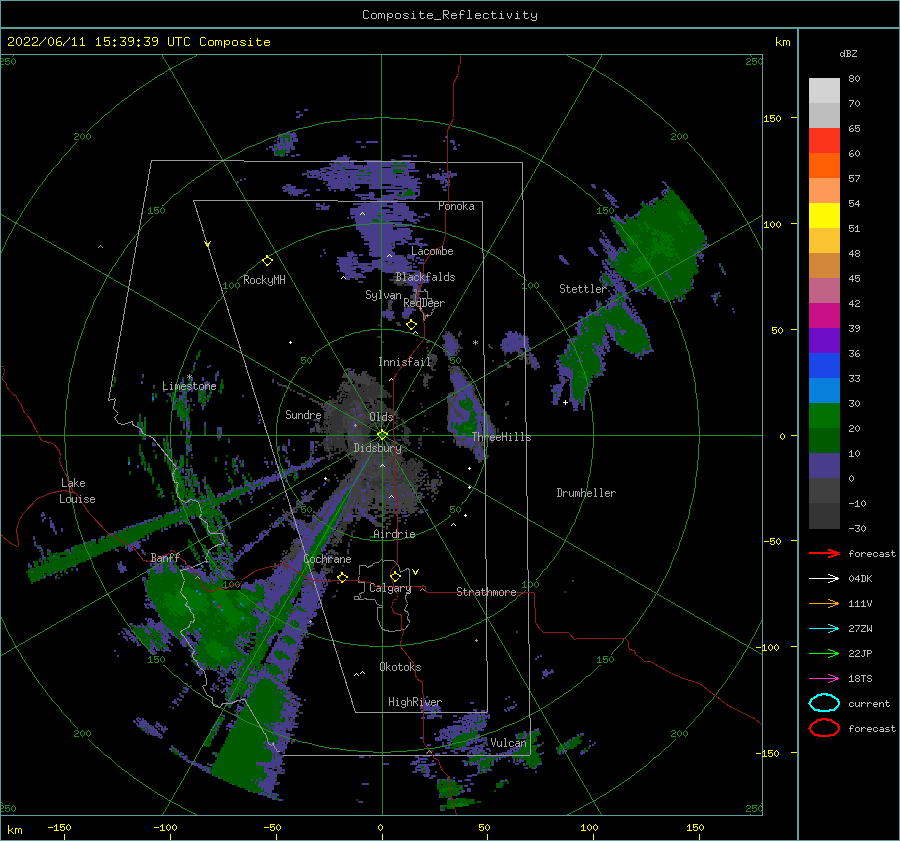This screenshot has width=900, height=841.
Task: Click the RedDeer city label
Action: pos(424,303)
